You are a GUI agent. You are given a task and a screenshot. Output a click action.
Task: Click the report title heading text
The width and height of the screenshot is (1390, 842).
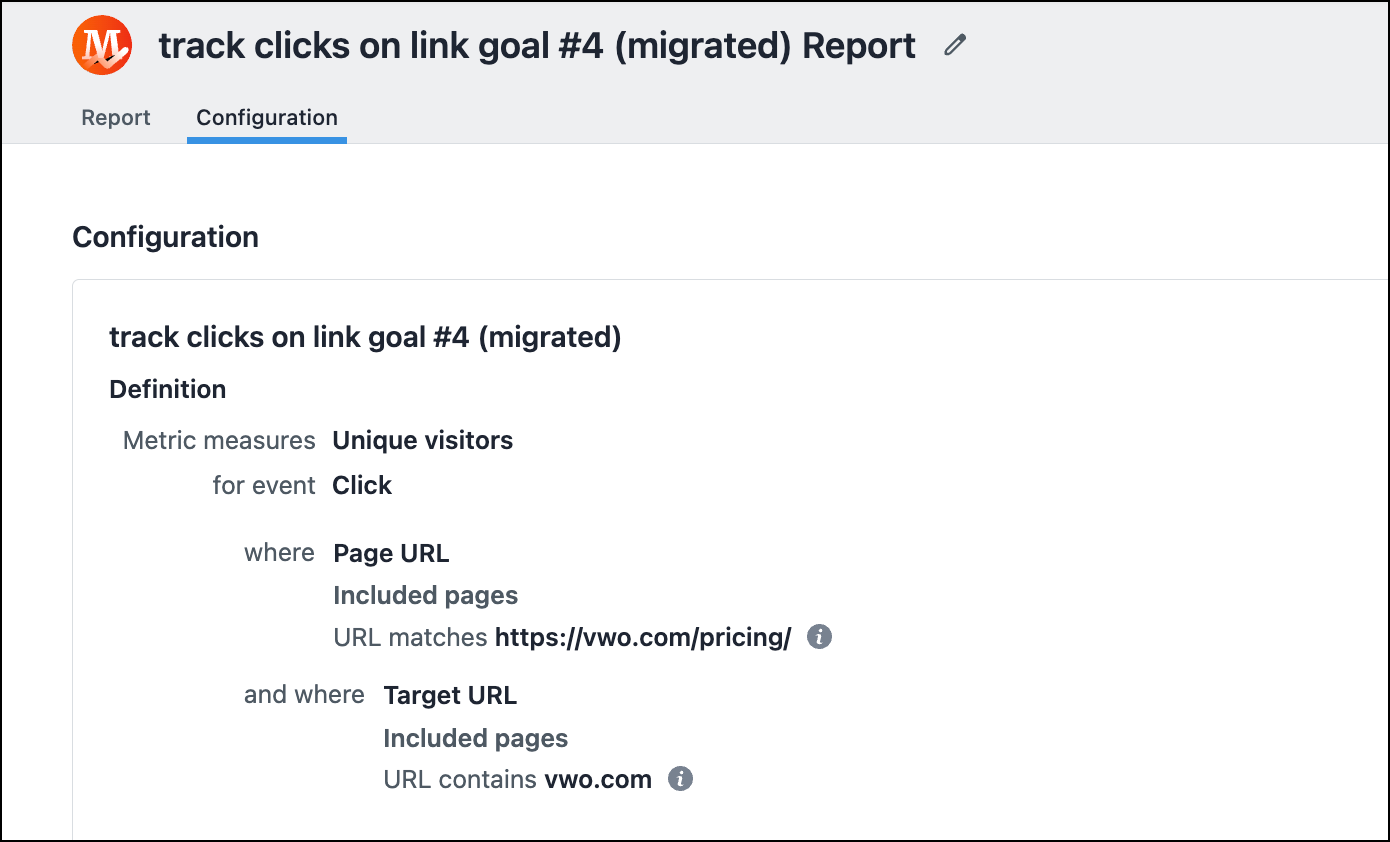(x=537, y=46)
